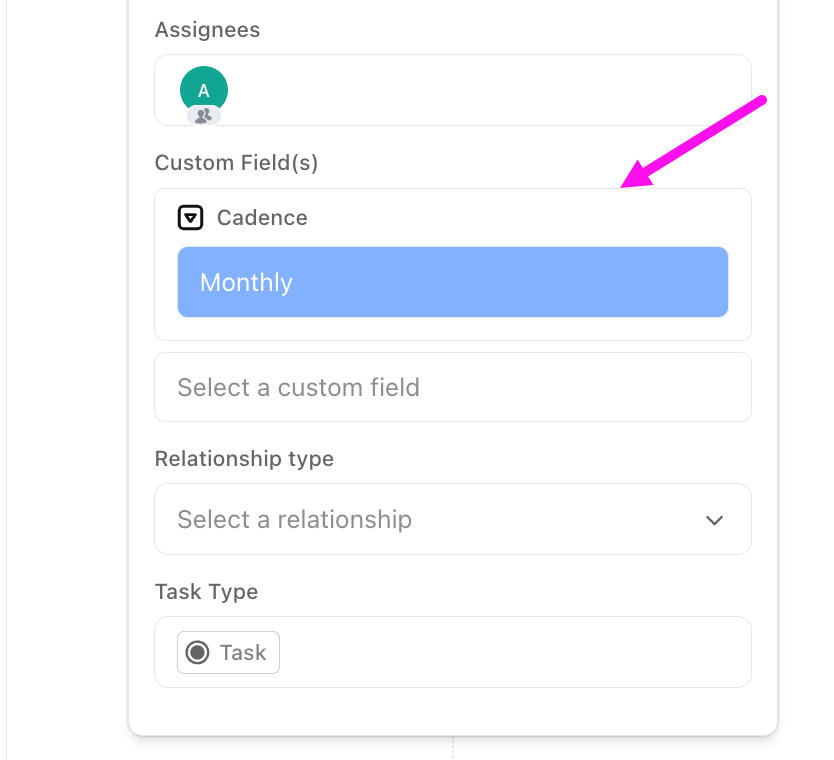Click the 'Task Type' label
The image size is (834, 760).
pos(206,592)
